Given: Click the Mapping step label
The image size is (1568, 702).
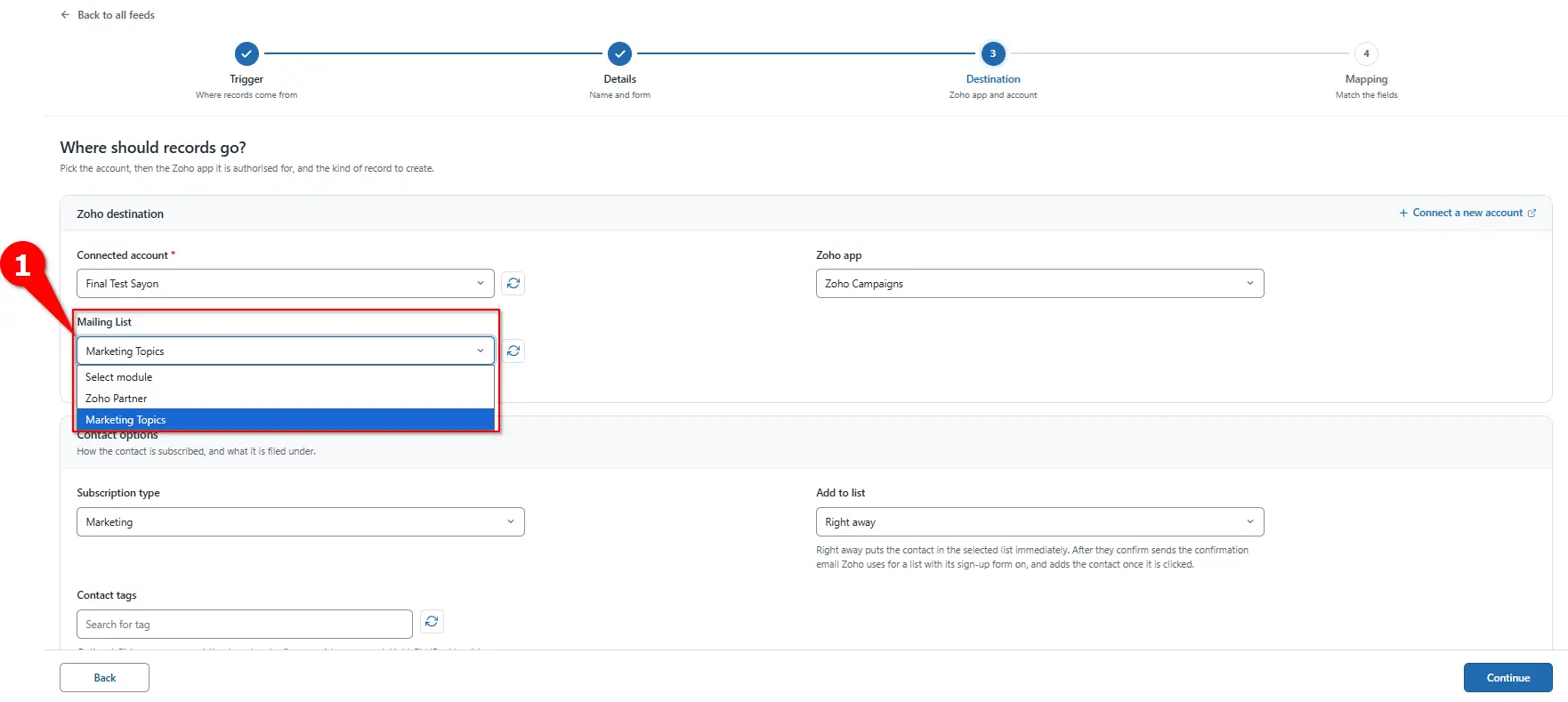Looking at the screenshot, I should point(1366,79).
